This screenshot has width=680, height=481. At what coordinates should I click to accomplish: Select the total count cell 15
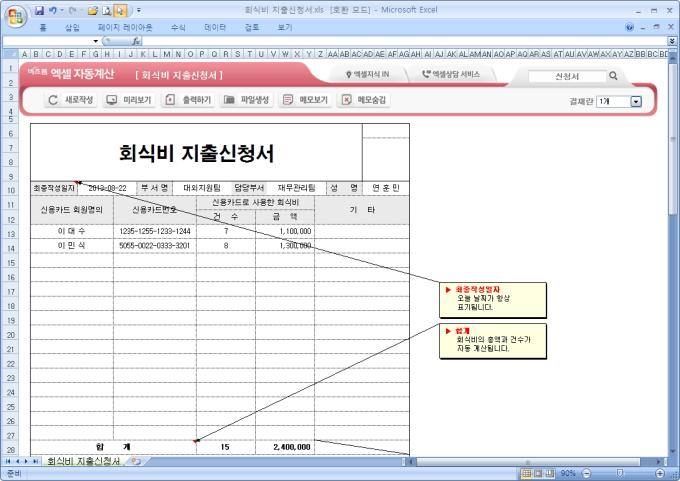click(x=226, y=447)
